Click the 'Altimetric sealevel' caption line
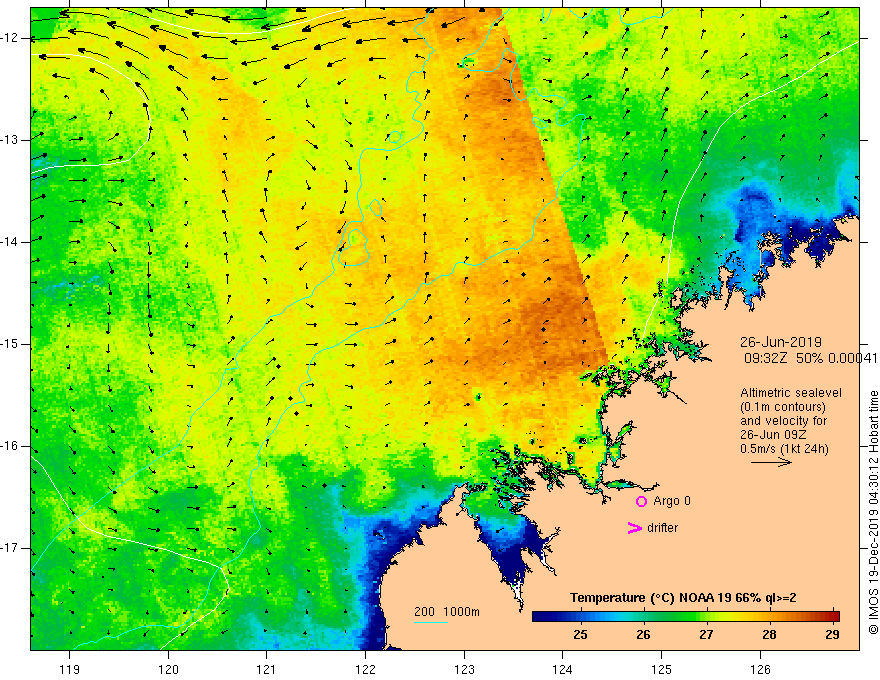Screen dimensions: 880x680 point(791,393)
